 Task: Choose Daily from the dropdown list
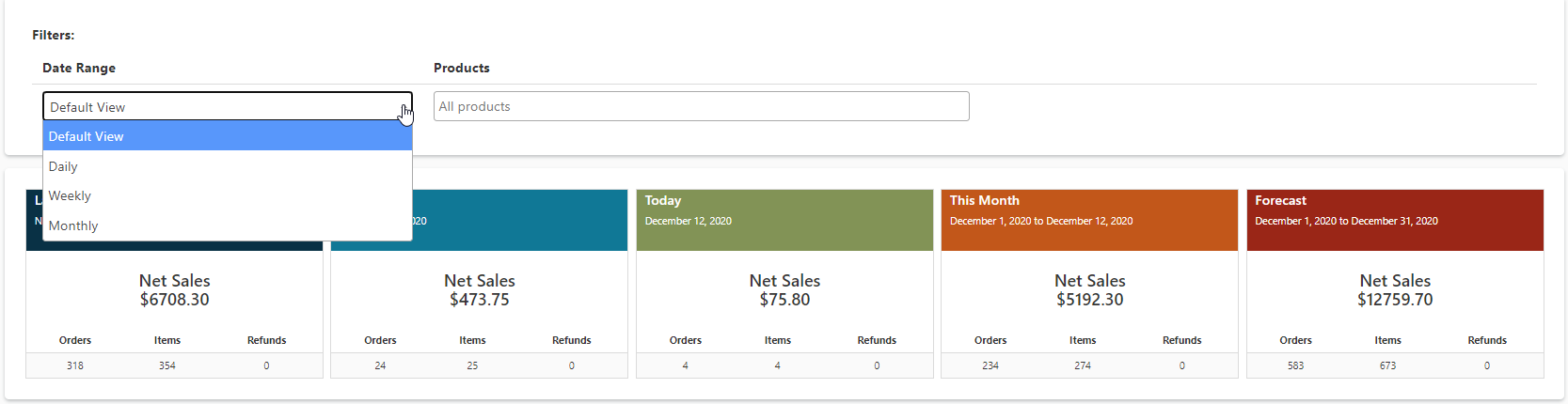pos(227,166)
